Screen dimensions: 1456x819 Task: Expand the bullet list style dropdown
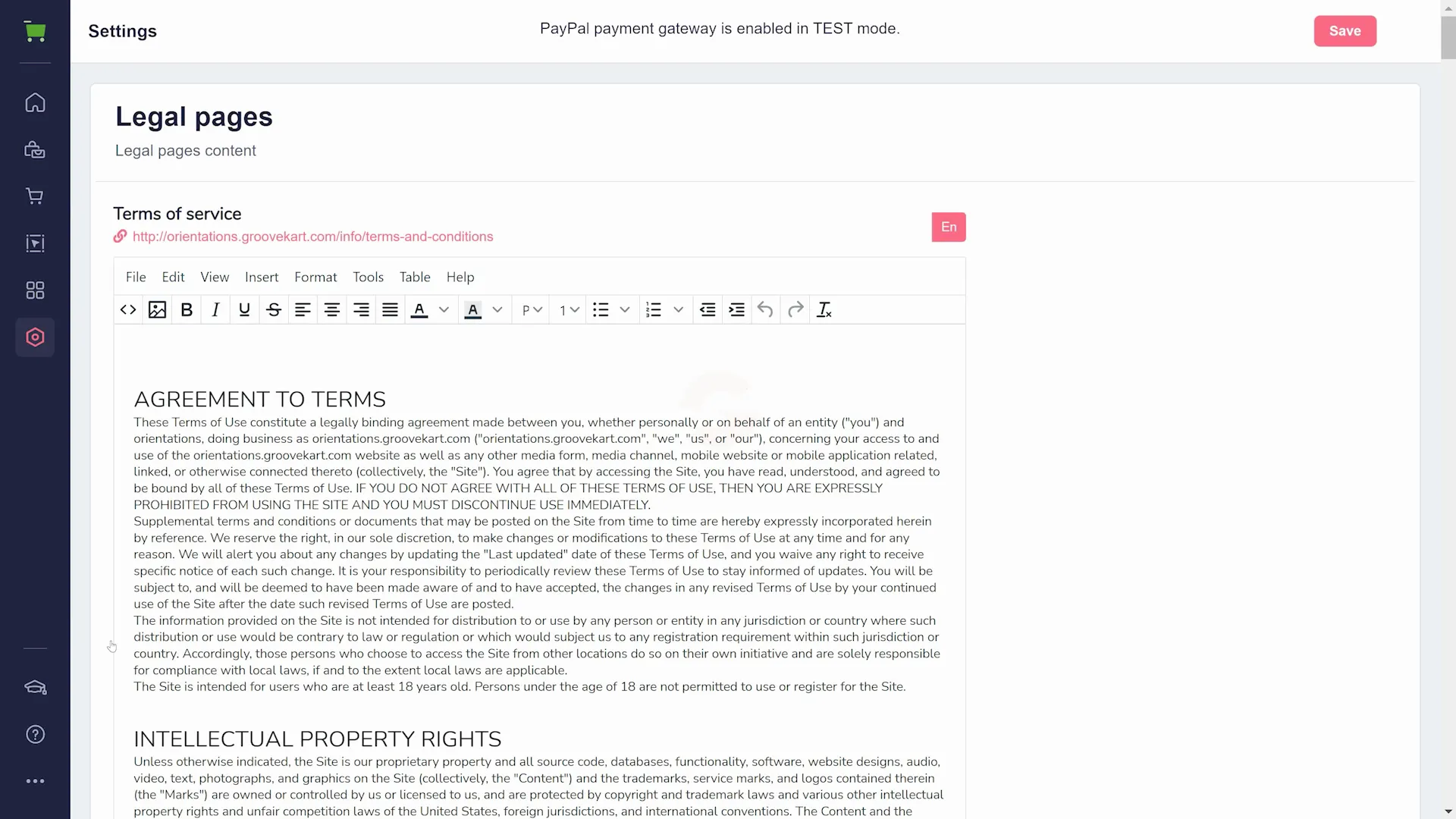[625, 309]
